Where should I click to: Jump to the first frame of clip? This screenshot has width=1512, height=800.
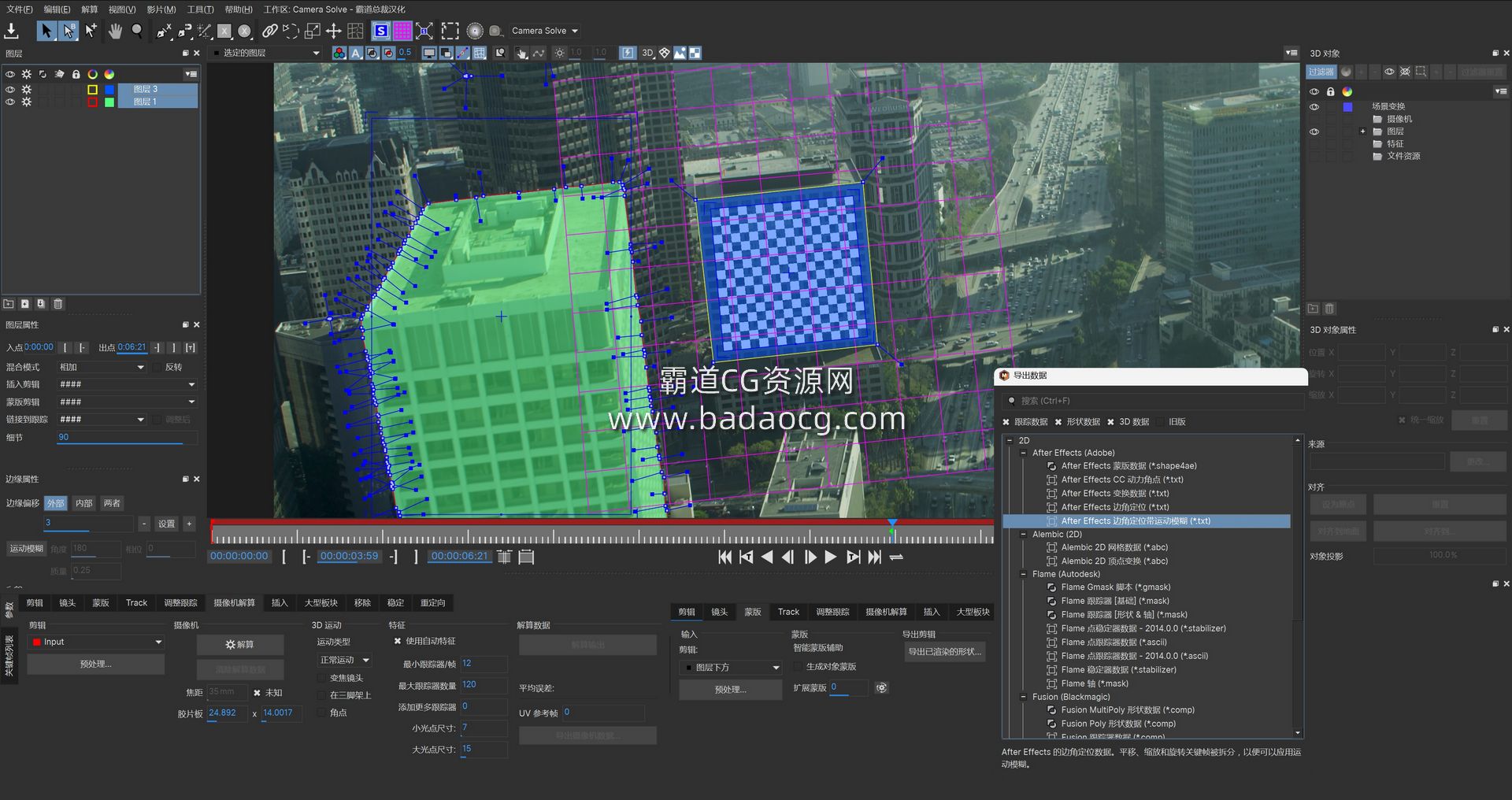click(724, 557)
